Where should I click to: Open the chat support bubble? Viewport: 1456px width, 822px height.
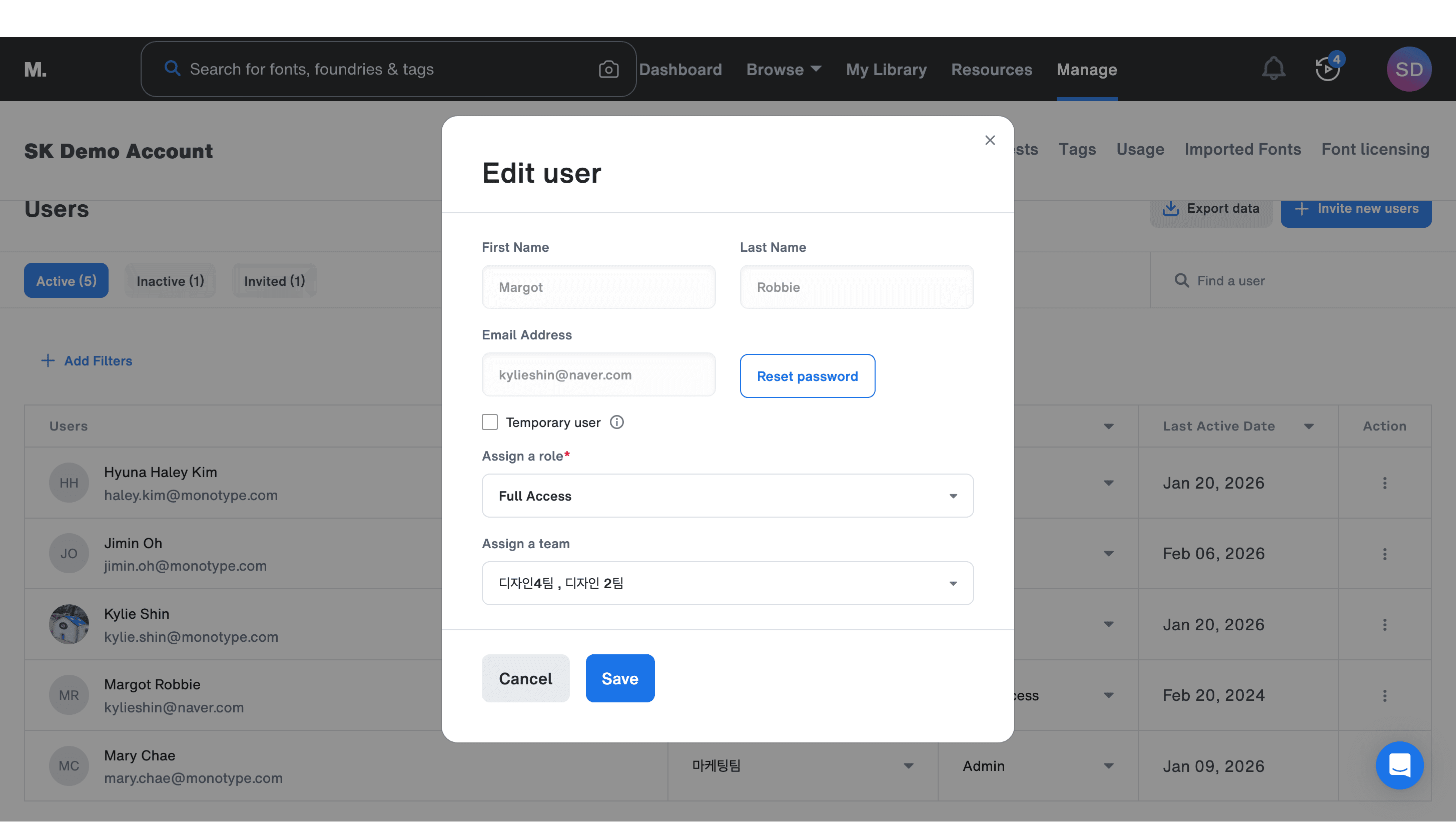(1399, 765)
